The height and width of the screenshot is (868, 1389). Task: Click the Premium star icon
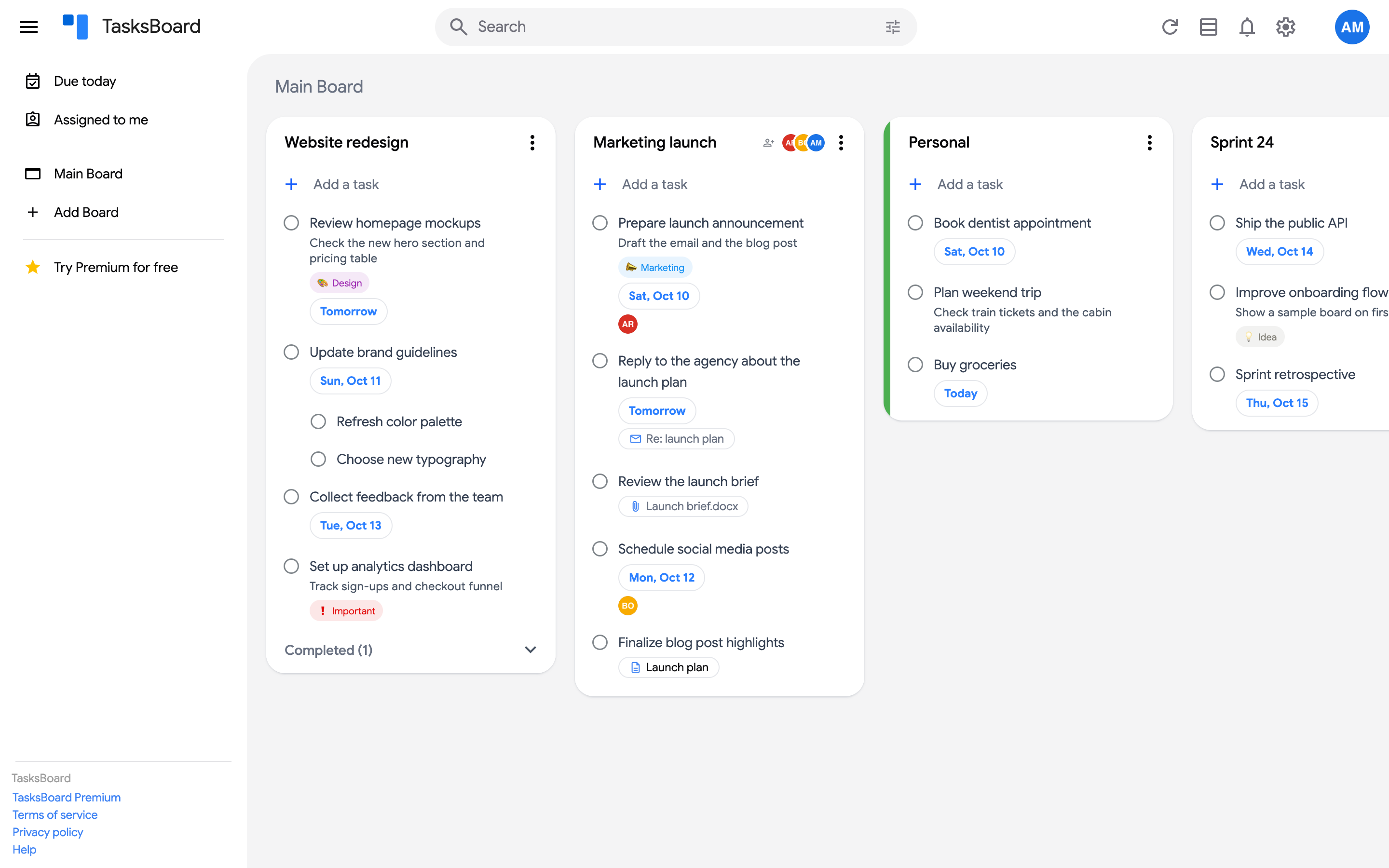click(33, 267)
